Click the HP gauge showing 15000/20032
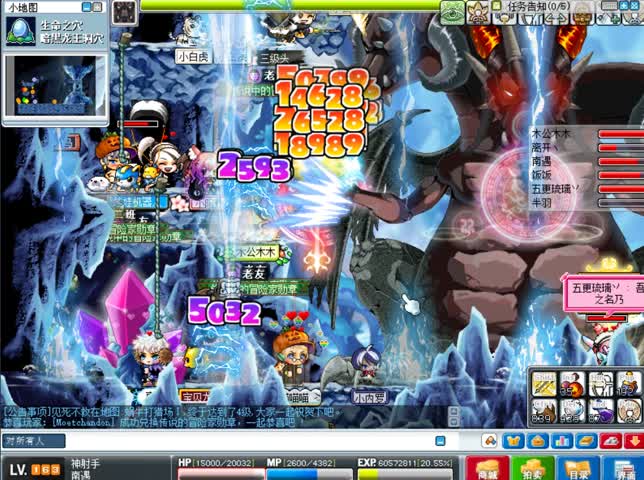The image size is (644, 480). click(x=221, y=473)
